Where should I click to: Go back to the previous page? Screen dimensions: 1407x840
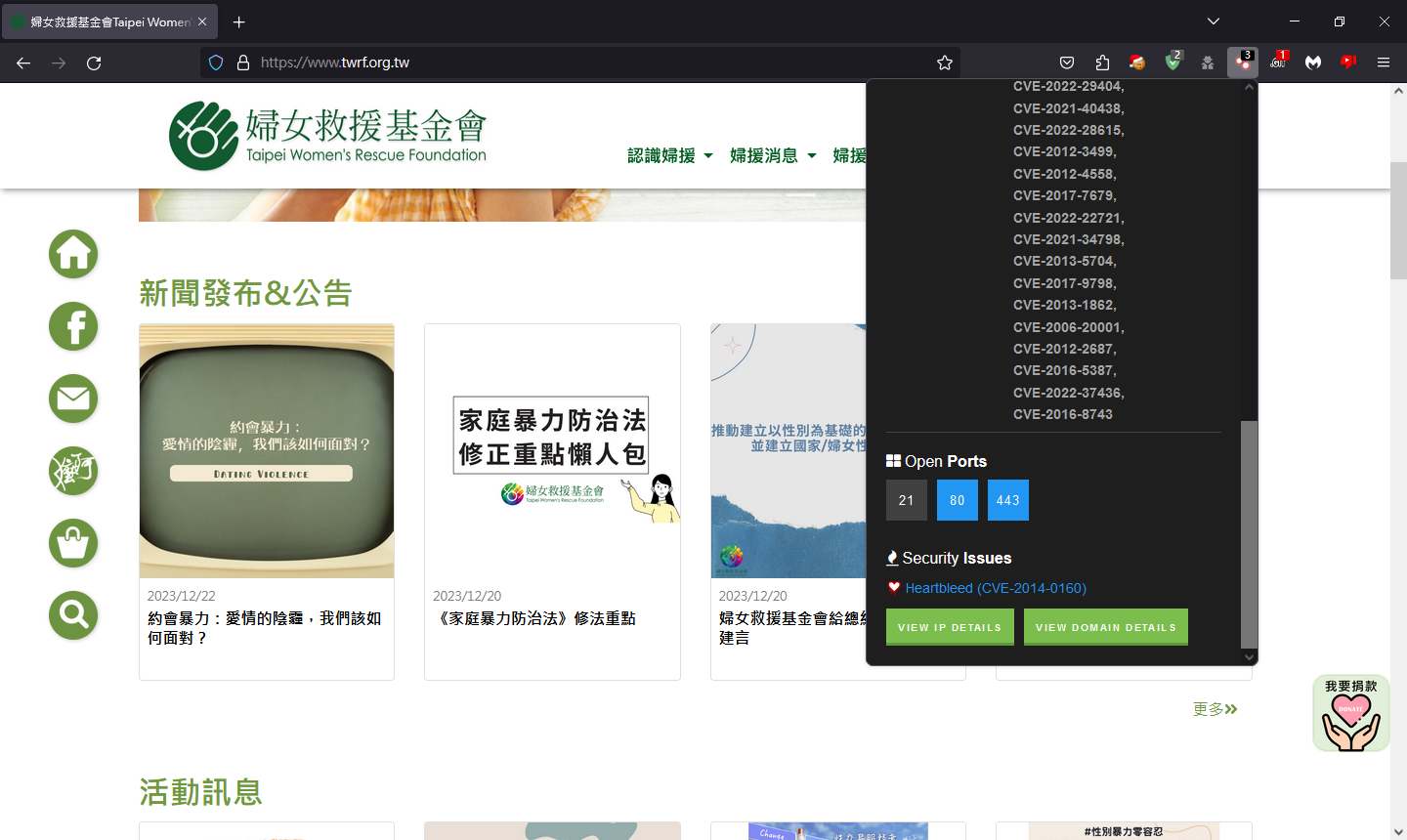[23, 63]
